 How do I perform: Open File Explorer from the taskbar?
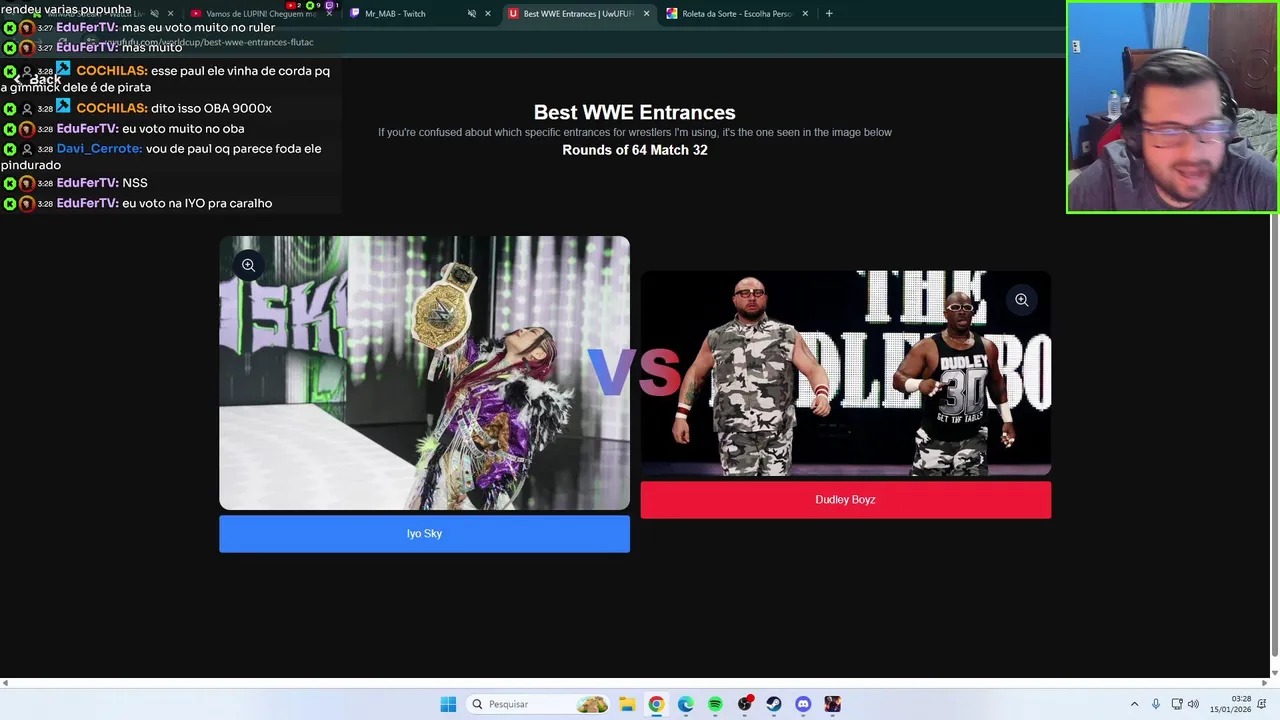(626, 704)
